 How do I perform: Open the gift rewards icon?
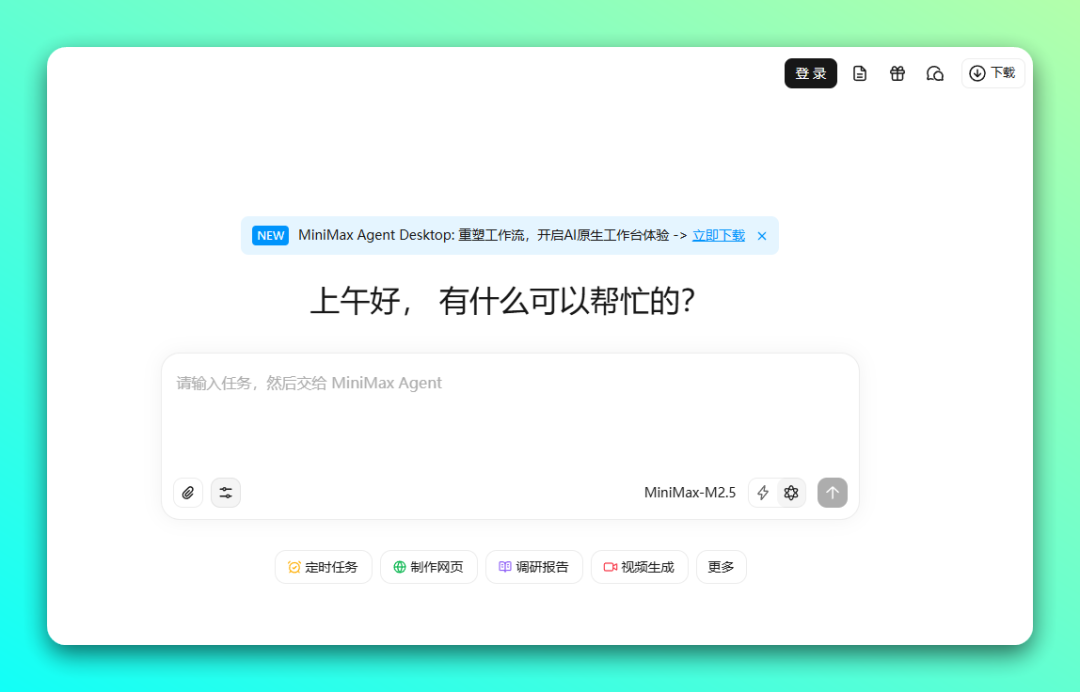[x=897, y=73]
